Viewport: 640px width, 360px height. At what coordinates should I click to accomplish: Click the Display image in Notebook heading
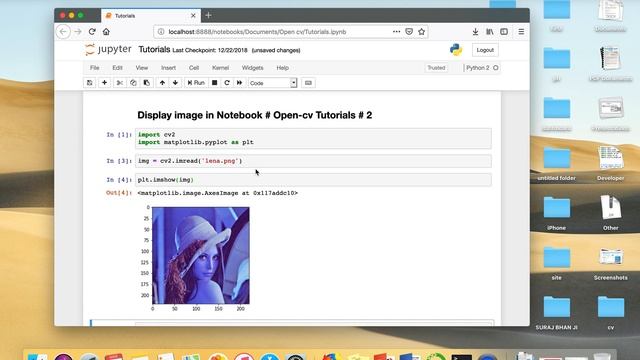(255, 115)
